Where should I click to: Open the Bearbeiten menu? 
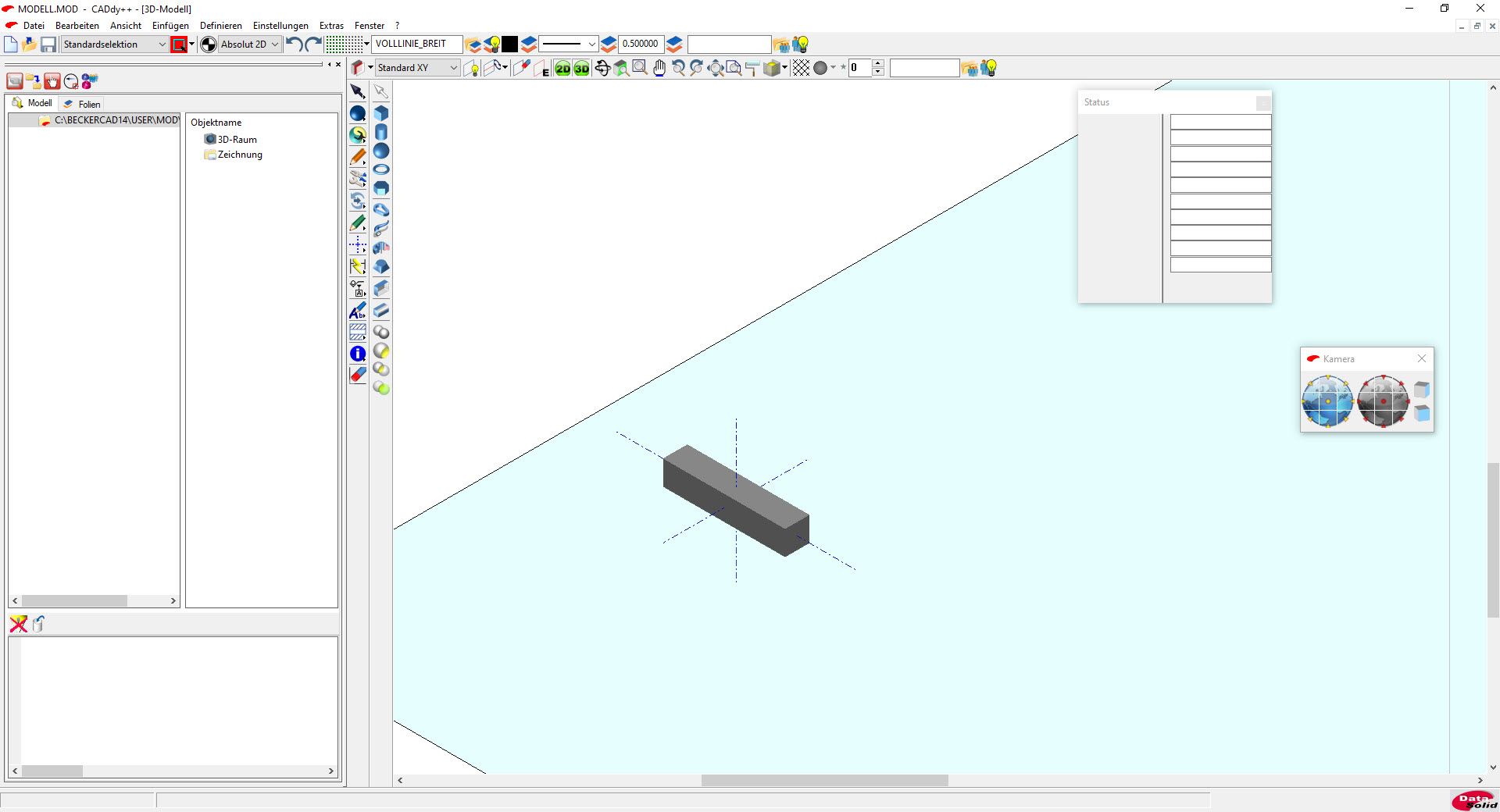(x=77, y=26)
